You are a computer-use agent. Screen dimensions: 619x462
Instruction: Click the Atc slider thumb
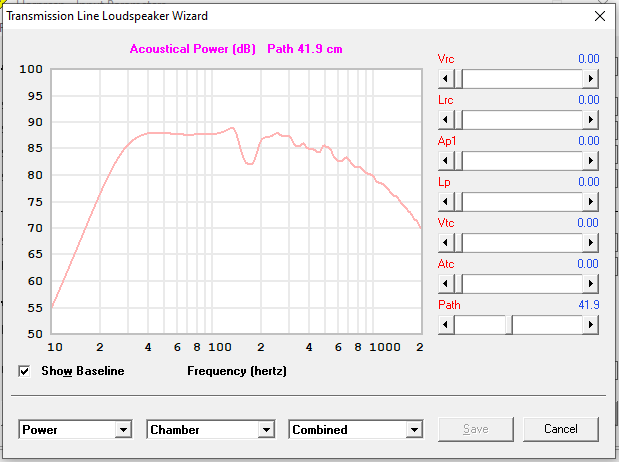coord(459,284)
